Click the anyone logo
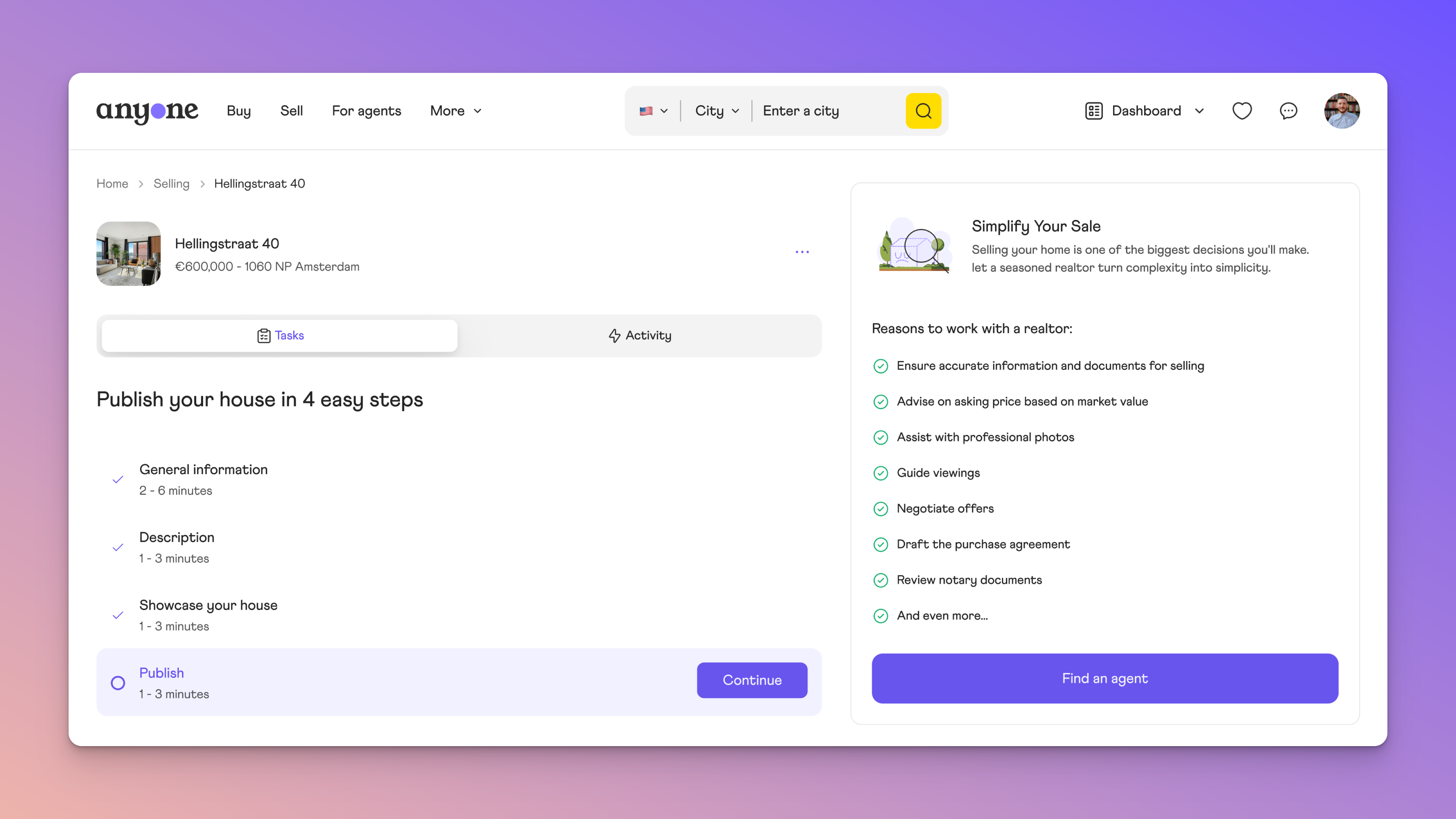 coord(147,111)
